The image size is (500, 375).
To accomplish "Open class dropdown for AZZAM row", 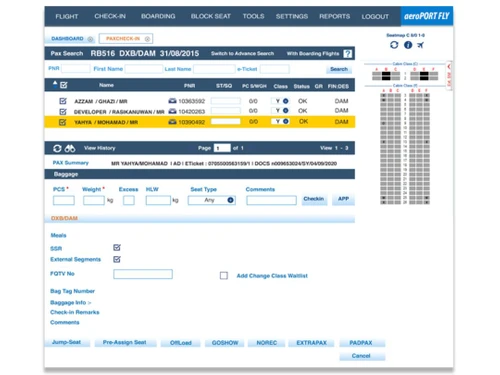I will (286, 101).
